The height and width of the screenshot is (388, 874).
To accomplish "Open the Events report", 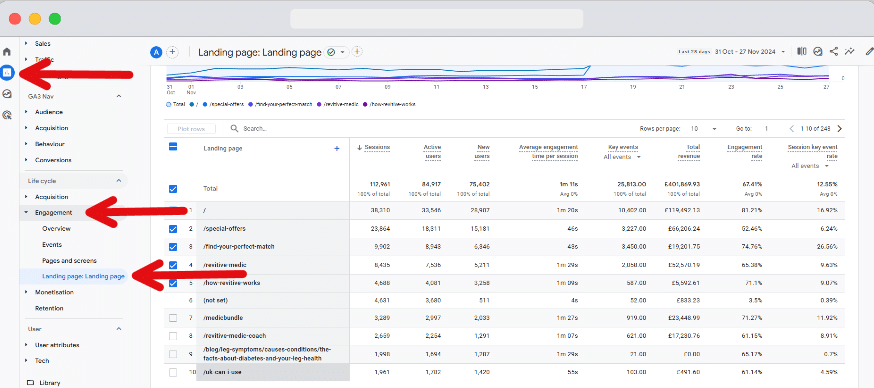I will coord(52,245).
